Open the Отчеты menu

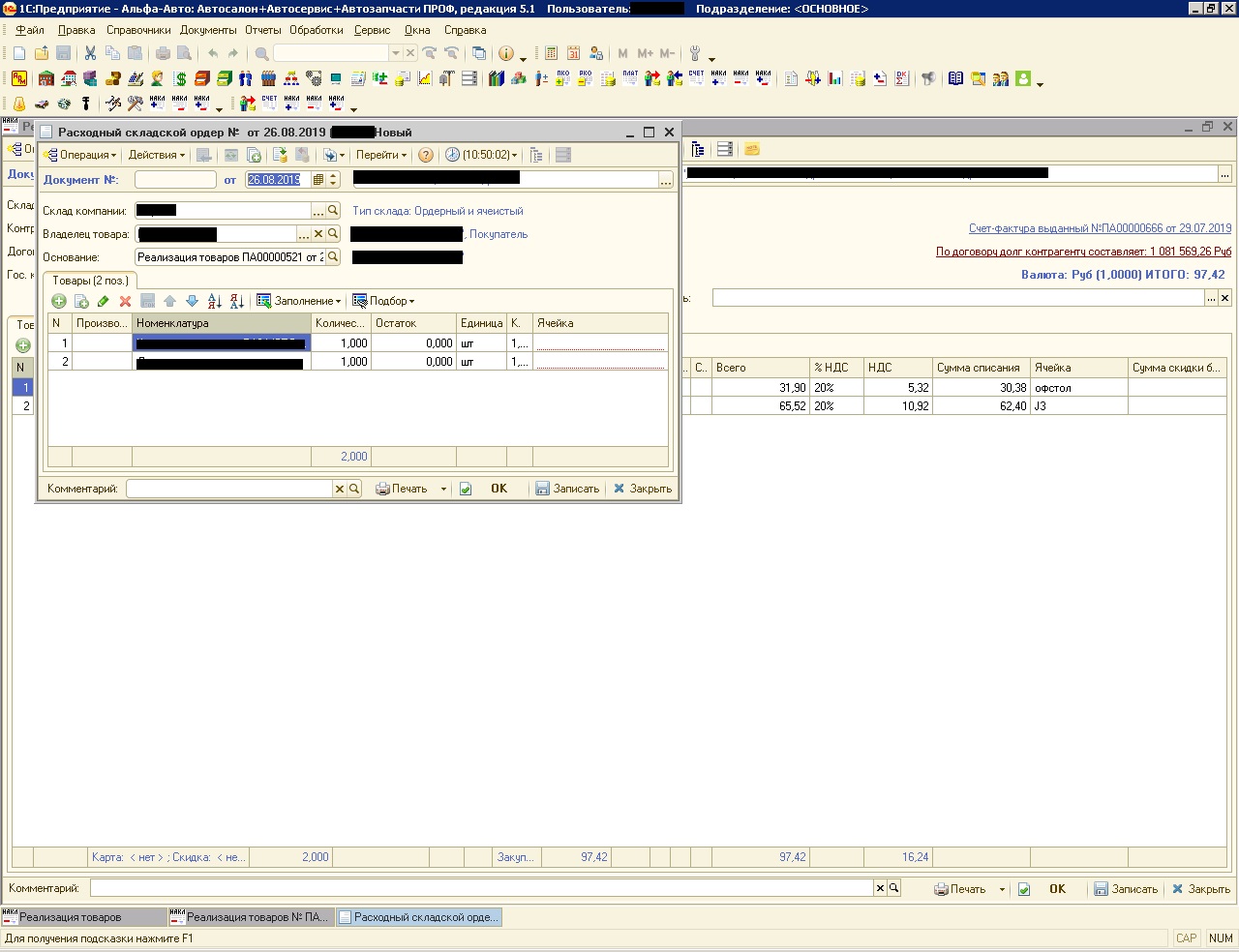(x=263, y=30)
